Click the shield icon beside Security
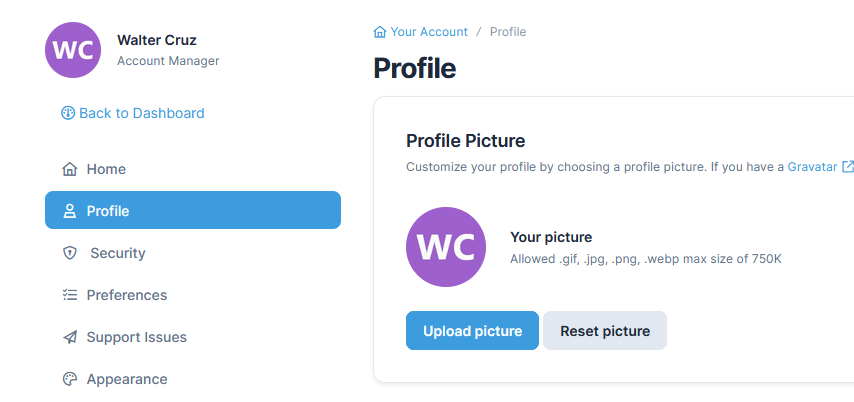 click(x=70, y=253)
